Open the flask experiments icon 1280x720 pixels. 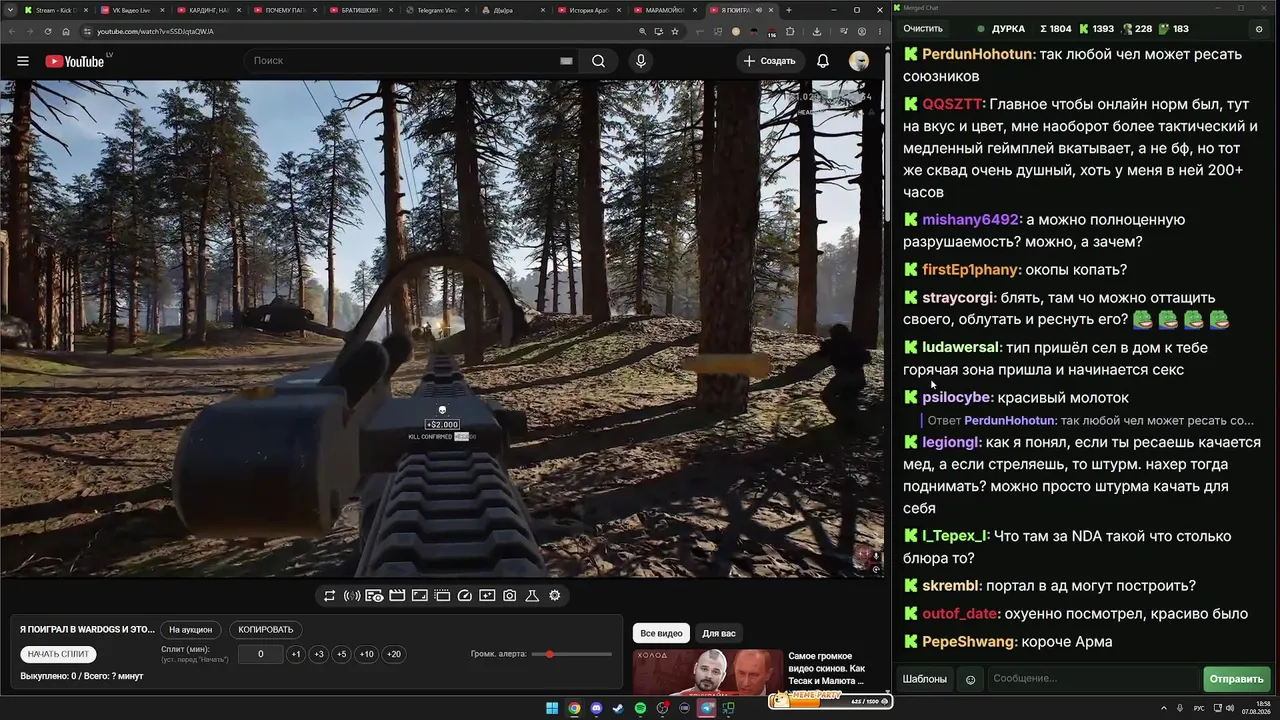(532, 596)
